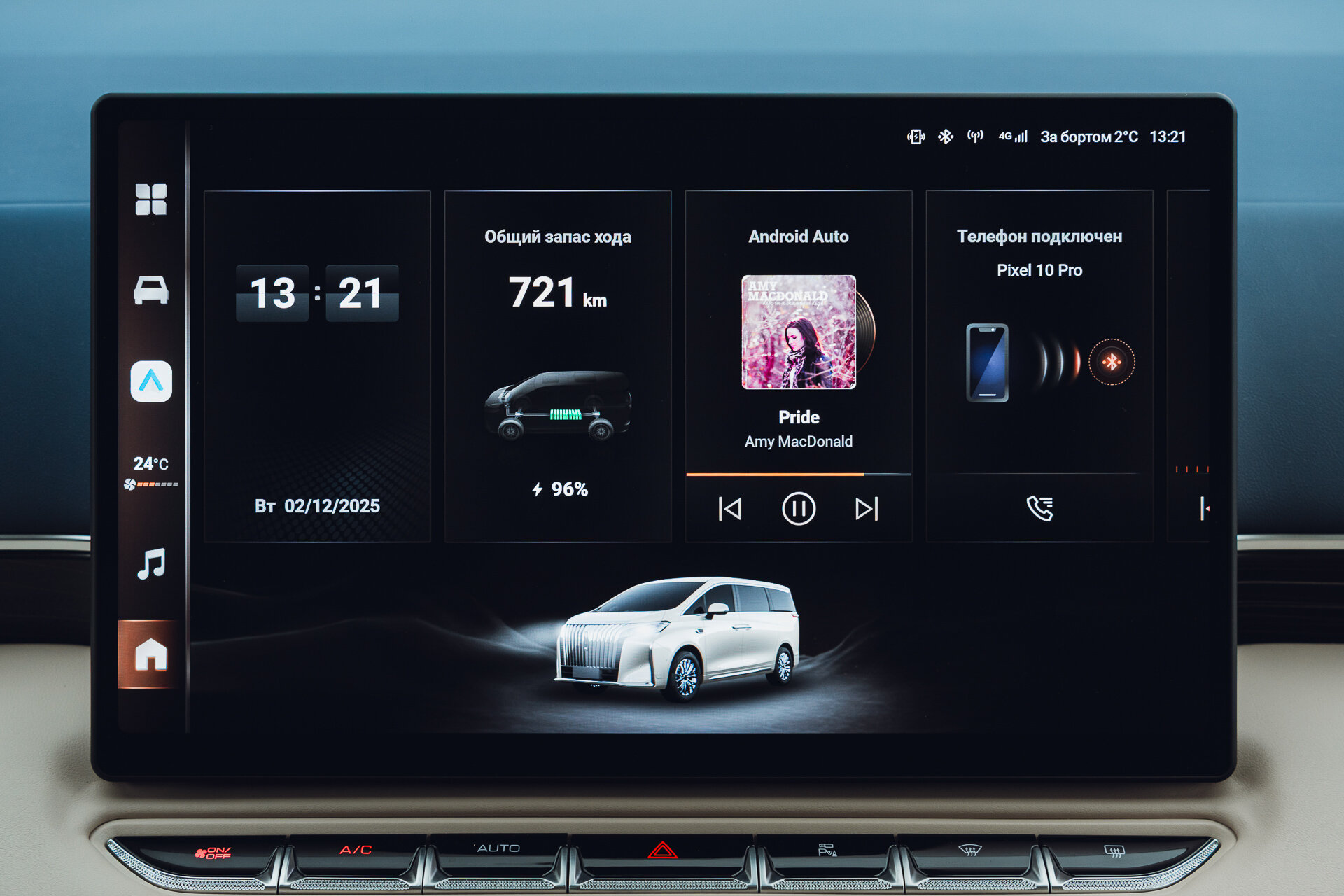Tap the hotspot signal status icon
1344x896 pixels.
tap(975, 136)
